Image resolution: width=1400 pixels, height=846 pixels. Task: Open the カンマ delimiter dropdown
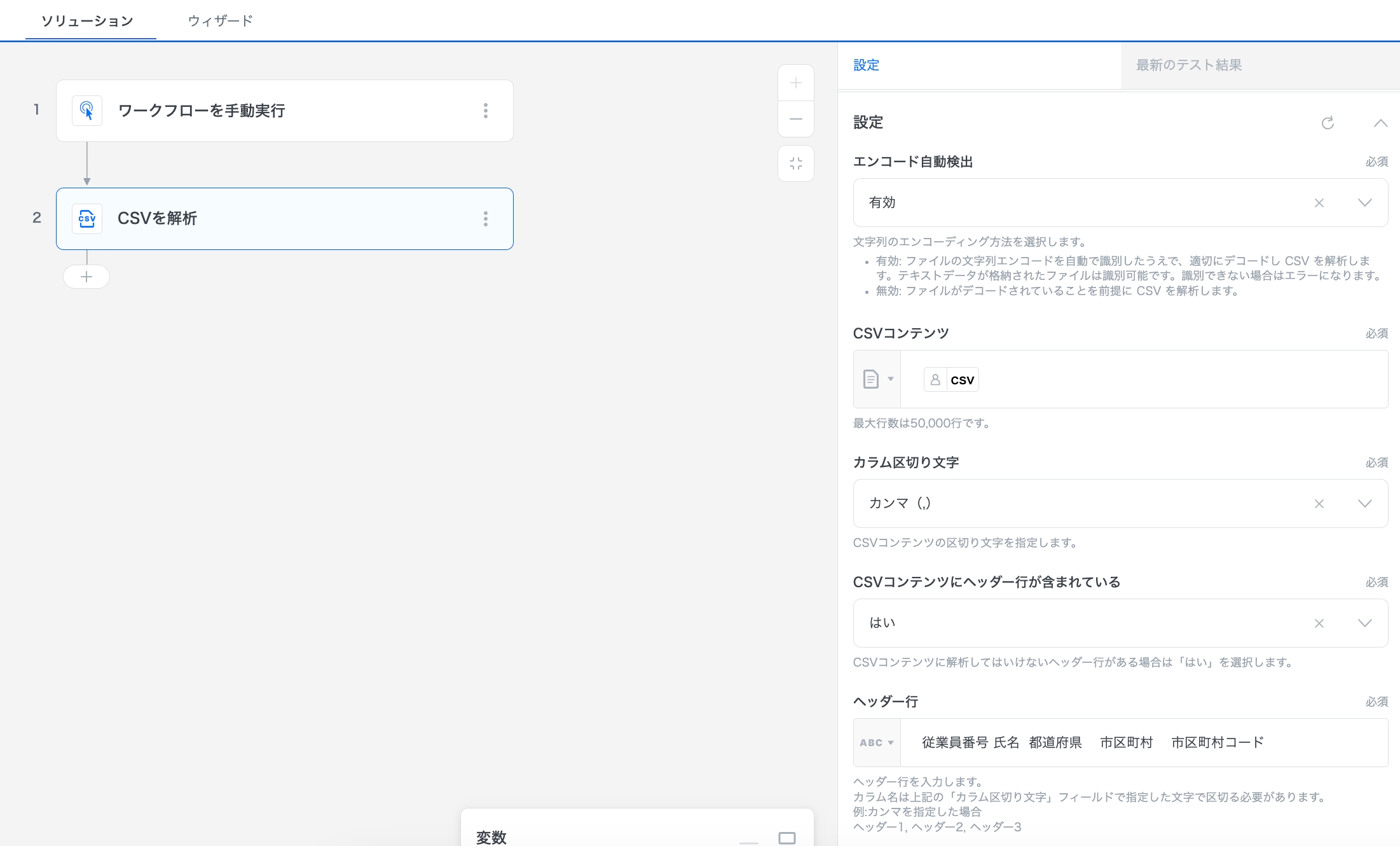[x=1364, y=504]
